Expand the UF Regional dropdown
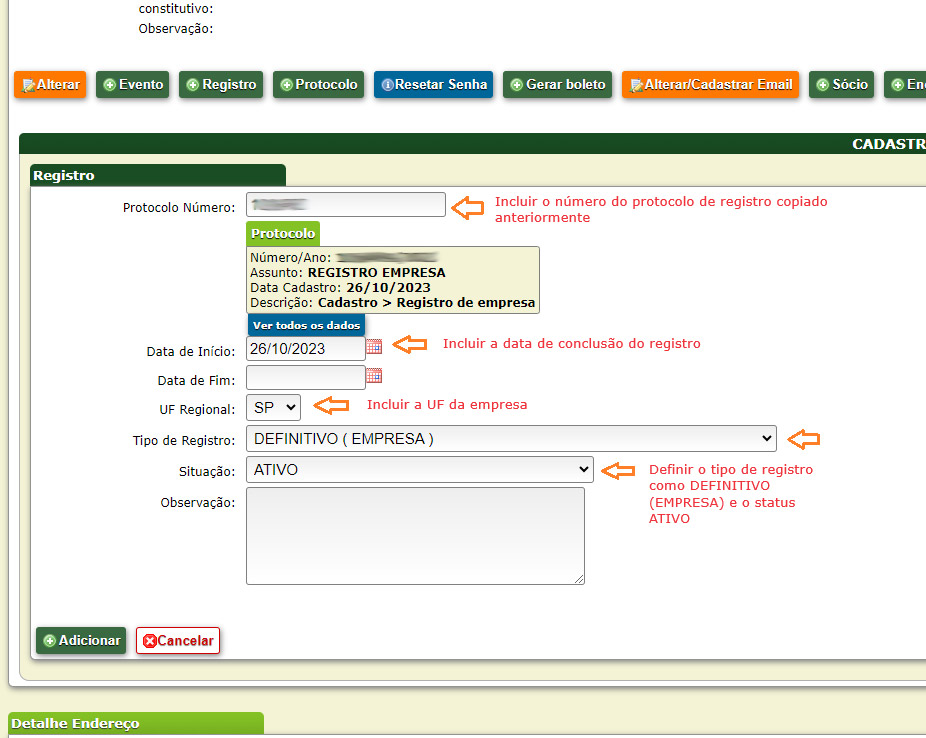Image resolution: width=926 pixels, height=738 pixels. coord(273,407)
